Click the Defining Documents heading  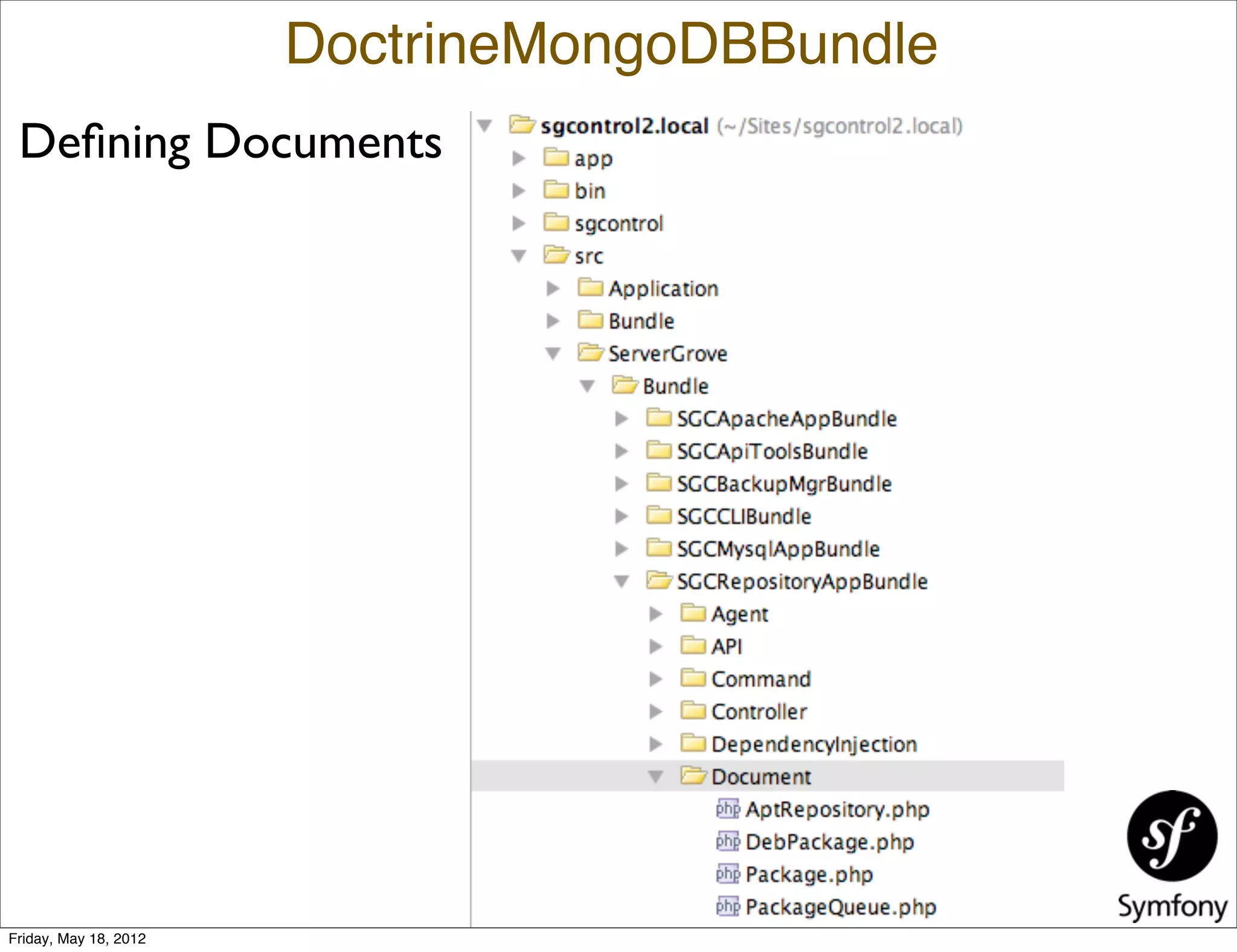(231, 143)
